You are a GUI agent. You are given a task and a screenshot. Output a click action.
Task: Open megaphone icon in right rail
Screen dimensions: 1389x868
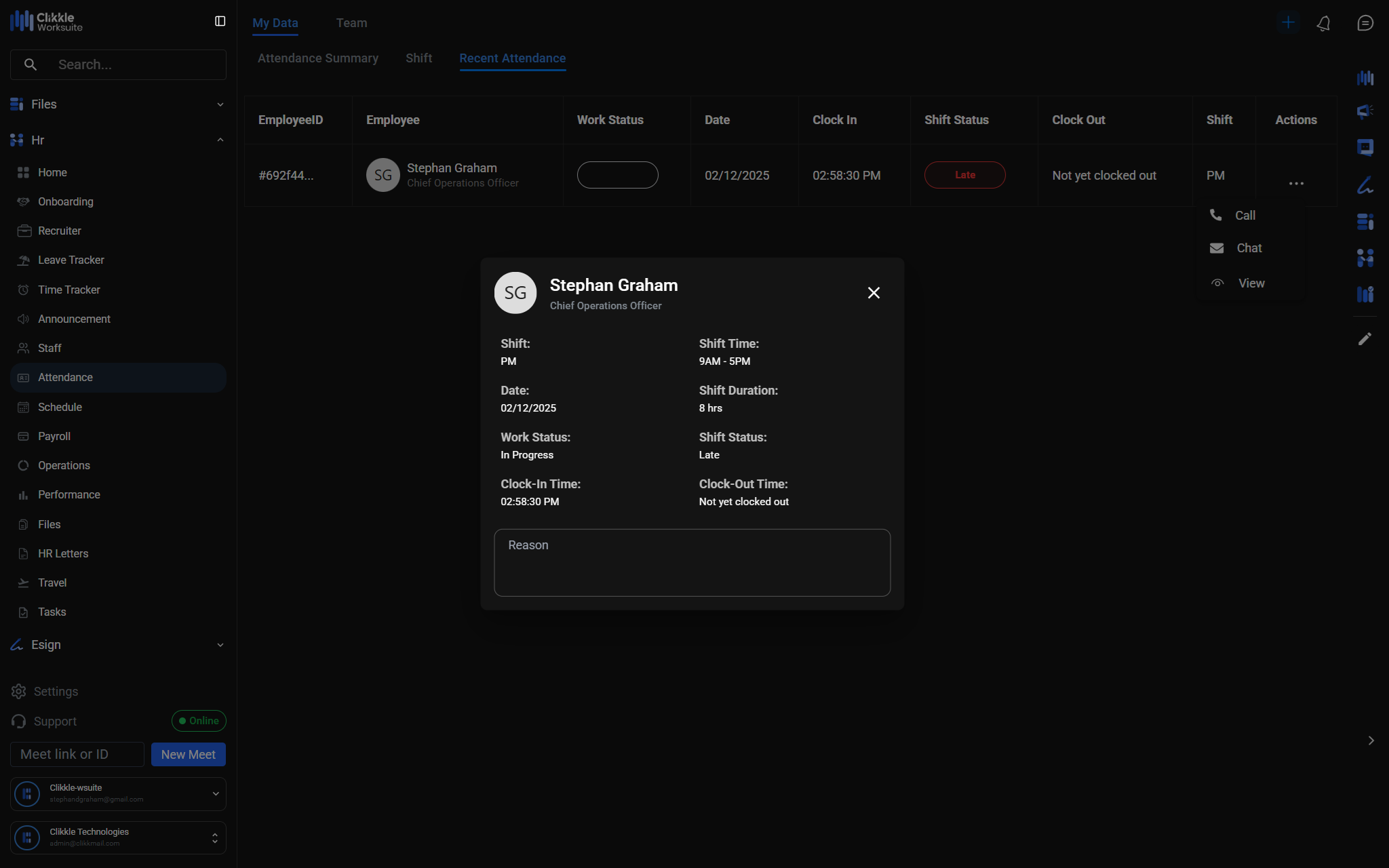click(x=1365, y=111)
